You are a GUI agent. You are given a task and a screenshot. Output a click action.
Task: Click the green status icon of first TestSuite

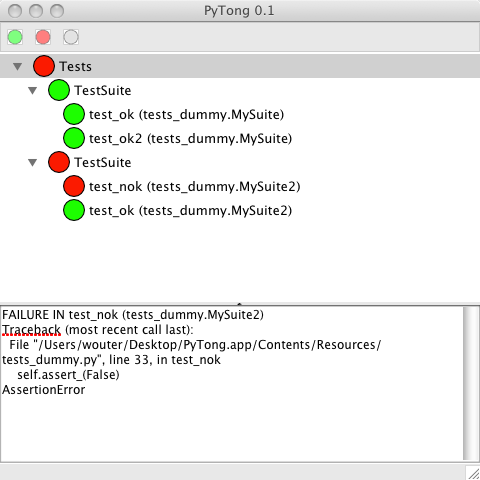click(x=59, y=90)
